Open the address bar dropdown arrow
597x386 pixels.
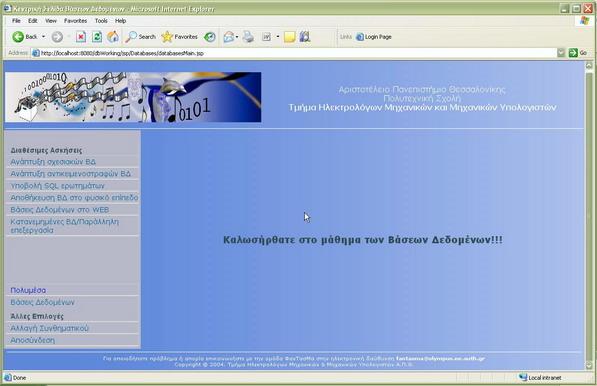[561, 53]
